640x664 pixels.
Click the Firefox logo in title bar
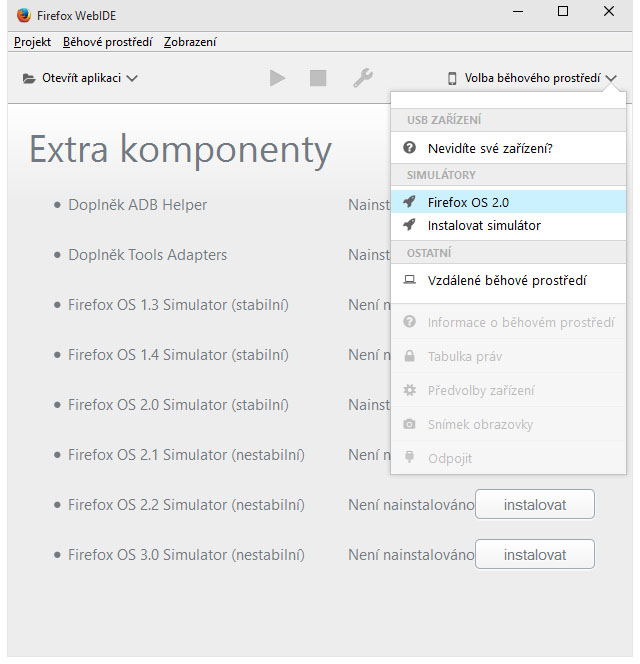tap(23, 12)
